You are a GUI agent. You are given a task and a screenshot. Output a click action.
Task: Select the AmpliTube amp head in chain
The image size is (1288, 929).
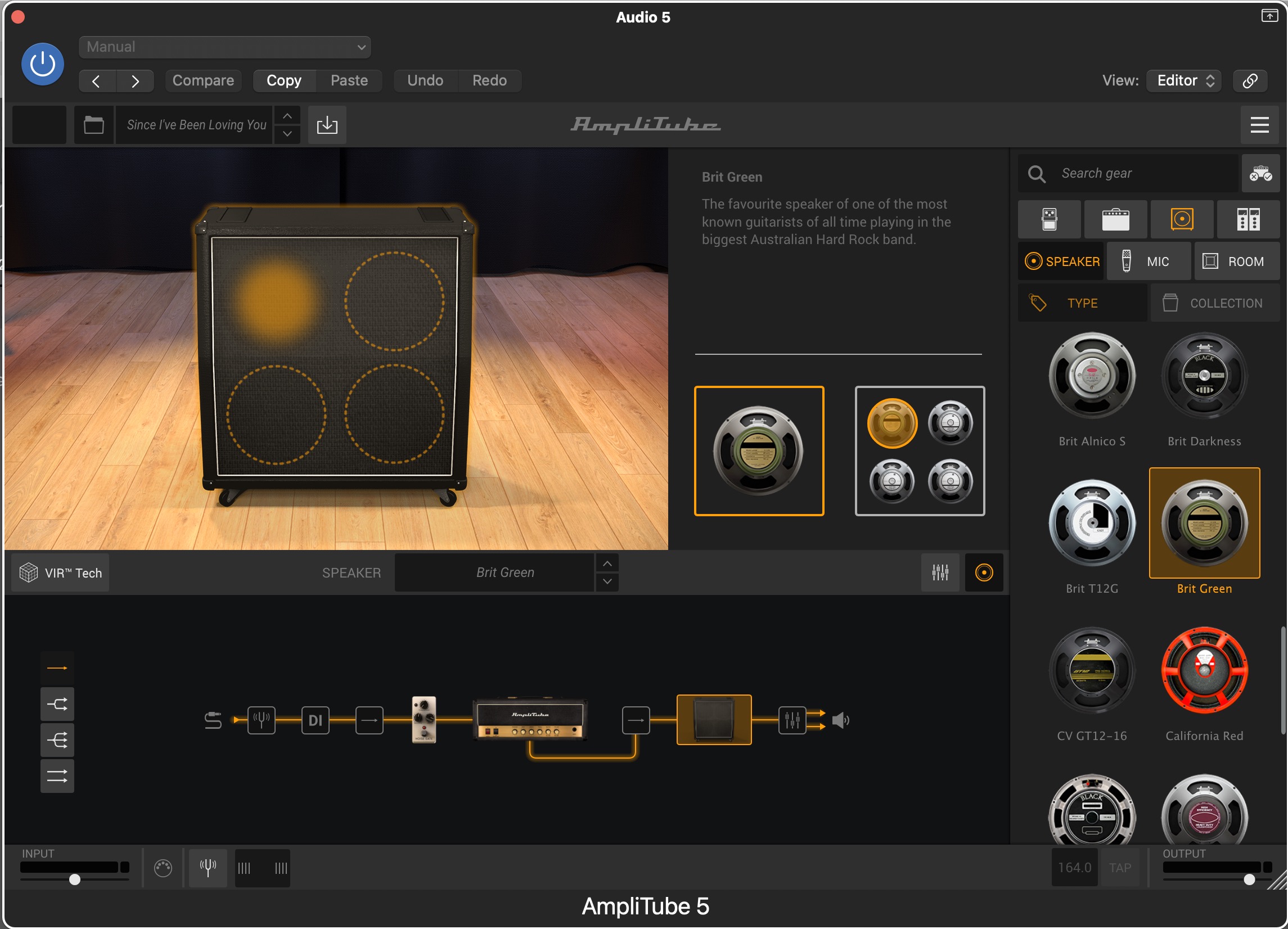point(530,719)
